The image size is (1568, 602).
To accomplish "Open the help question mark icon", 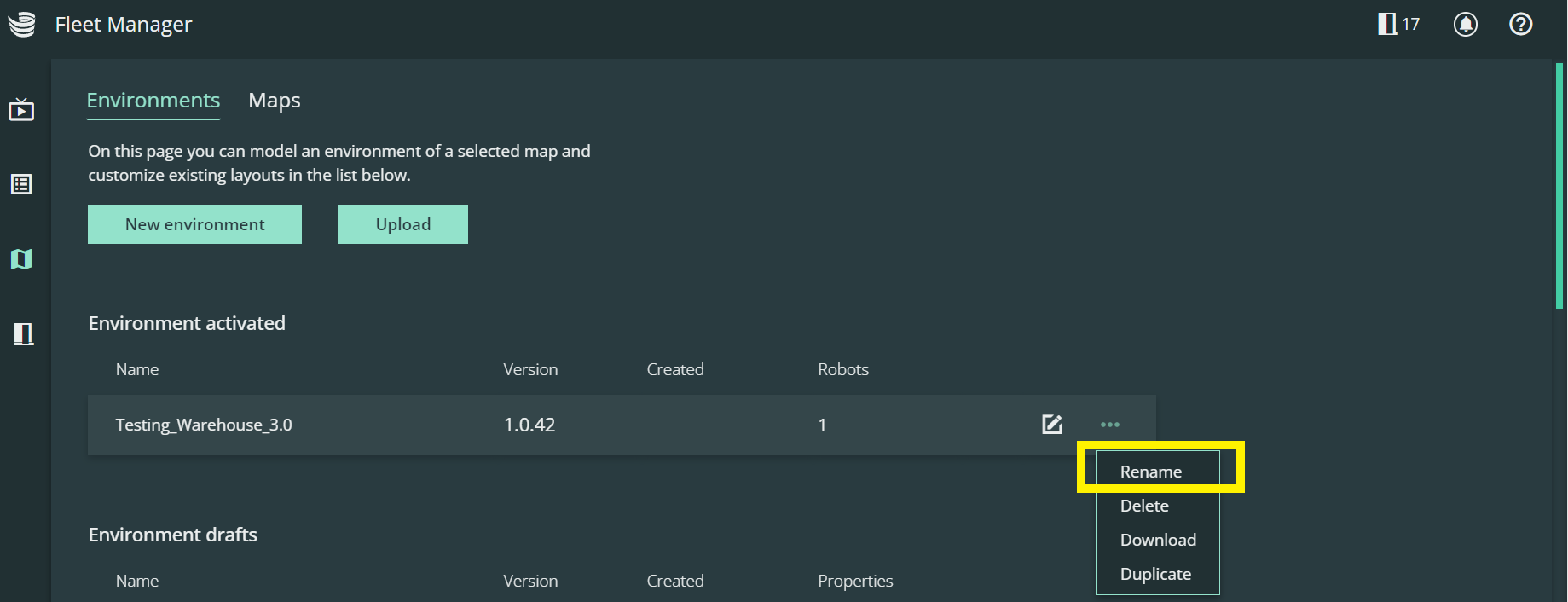I will point(1520,24).
